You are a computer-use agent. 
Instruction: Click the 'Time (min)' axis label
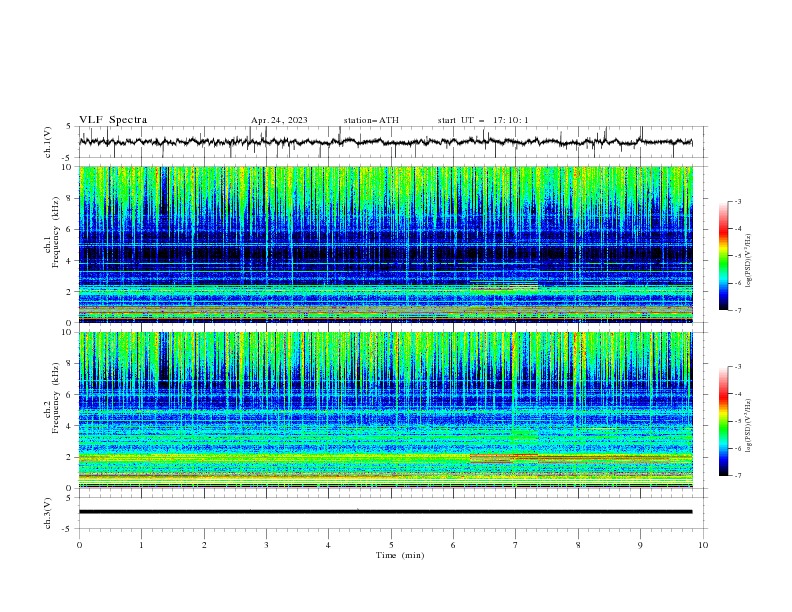(x=400, y=555)
